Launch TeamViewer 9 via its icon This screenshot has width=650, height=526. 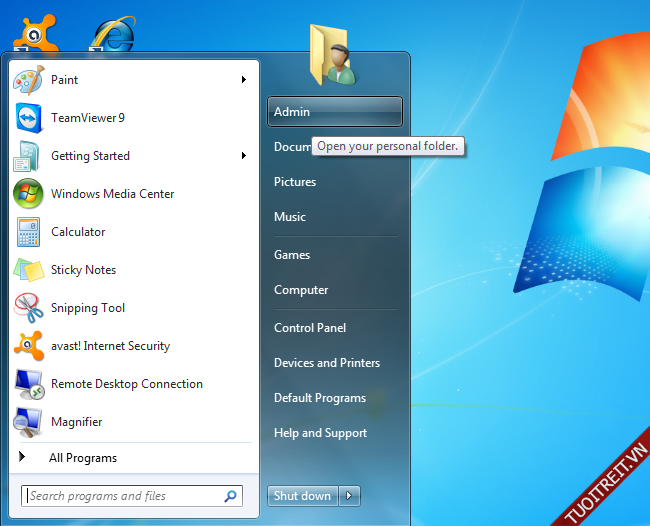pos(28,118)
